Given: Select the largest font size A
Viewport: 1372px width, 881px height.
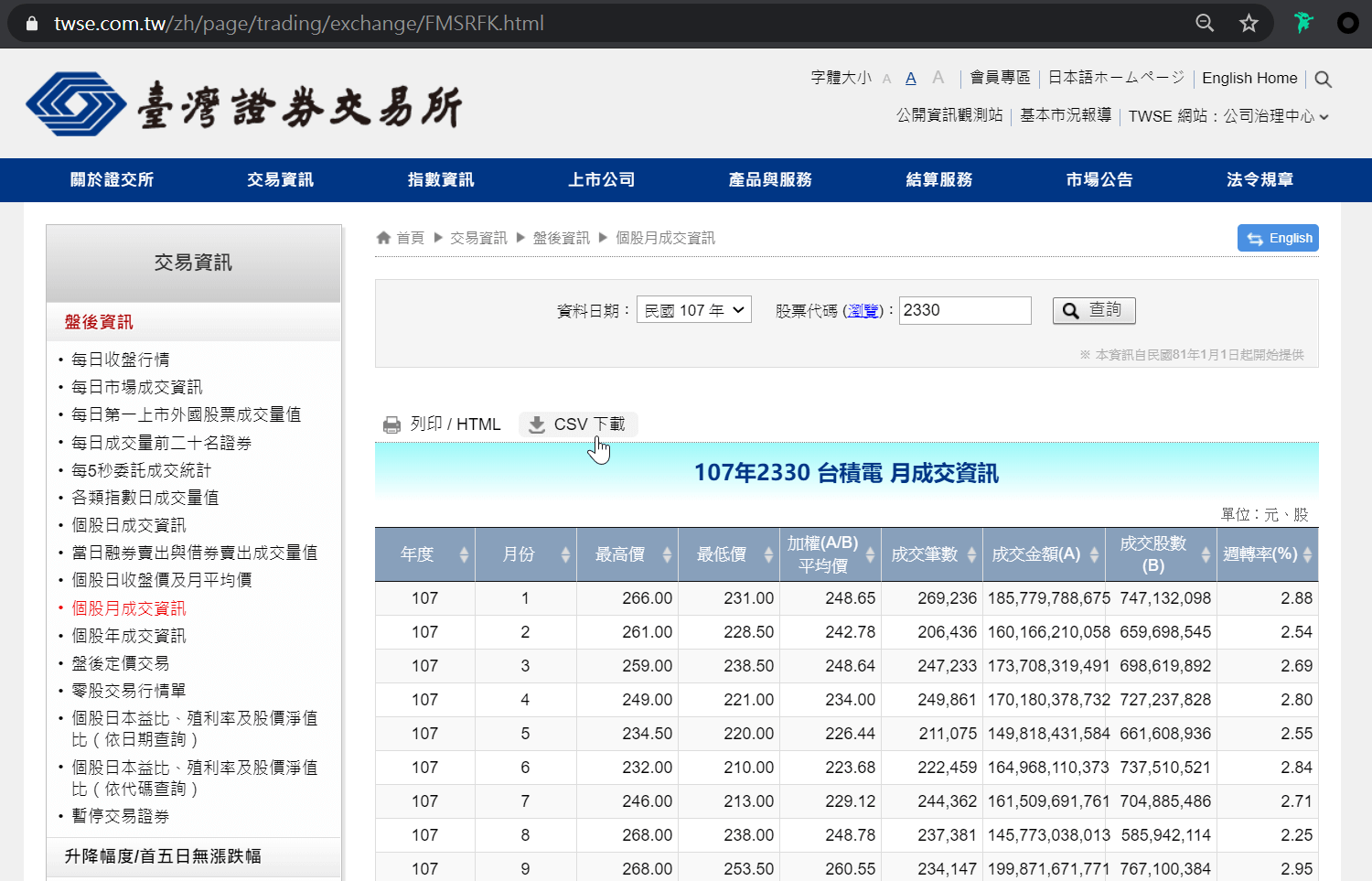Looking at the screenshot, I should pos(938,78).
